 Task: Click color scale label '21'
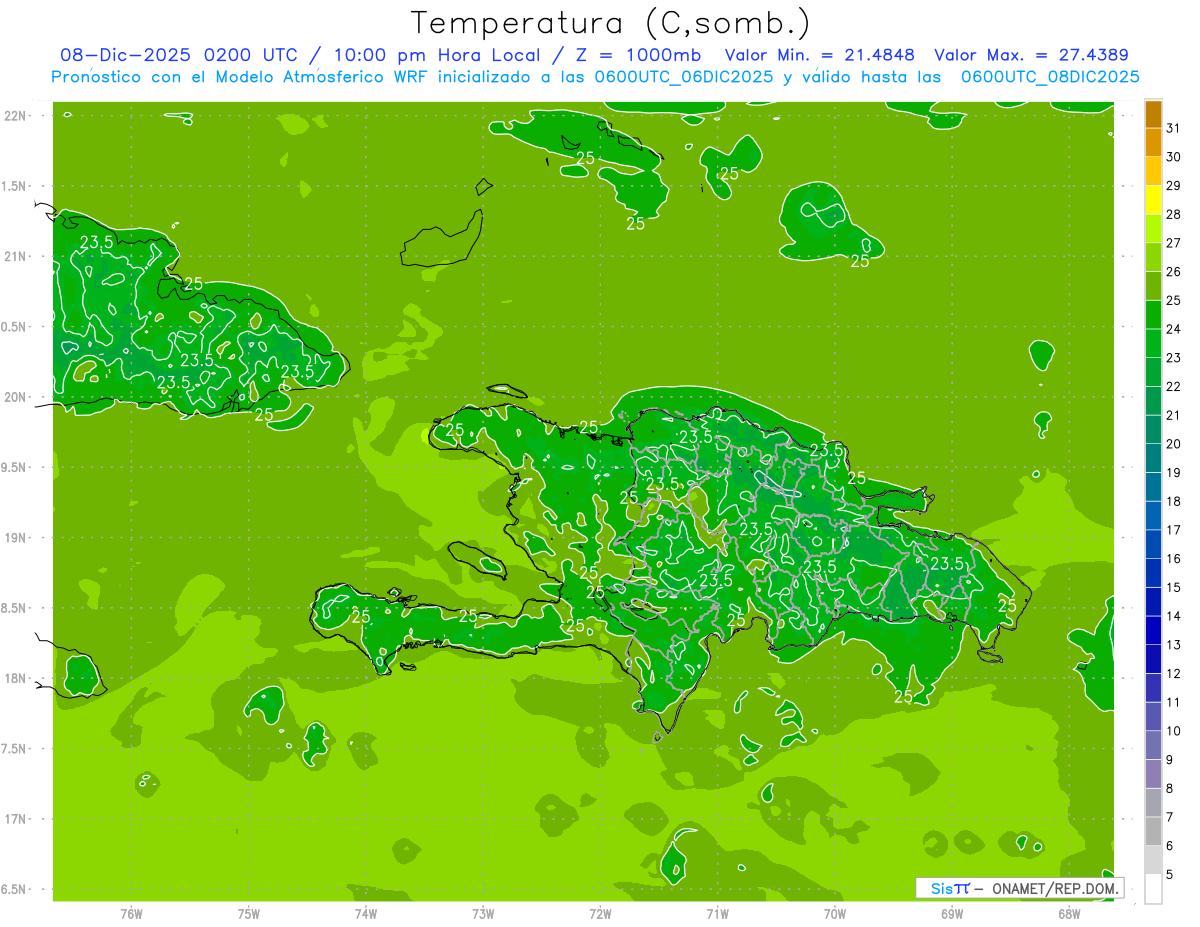1173,415
